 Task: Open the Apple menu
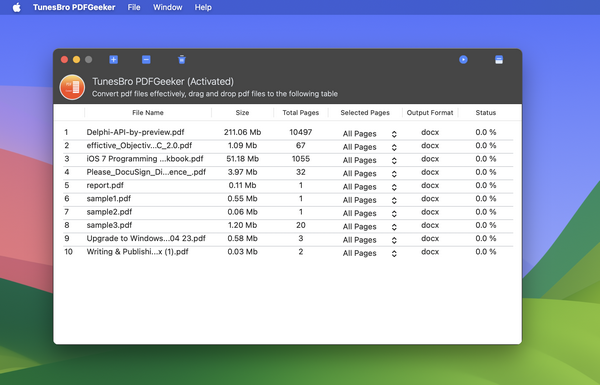(x=16, y=7)
